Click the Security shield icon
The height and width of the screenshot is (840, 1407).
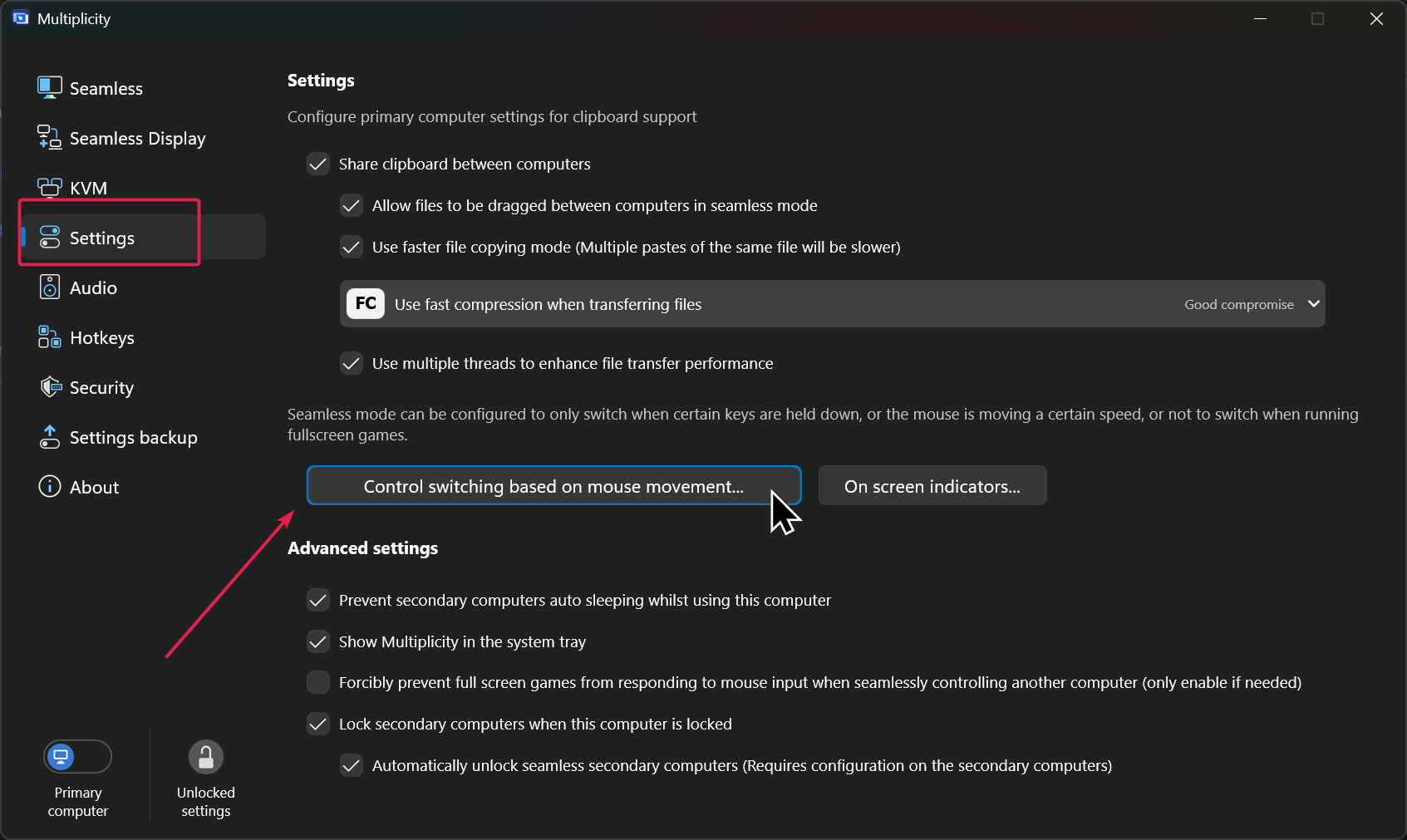(x=50, y=387)
